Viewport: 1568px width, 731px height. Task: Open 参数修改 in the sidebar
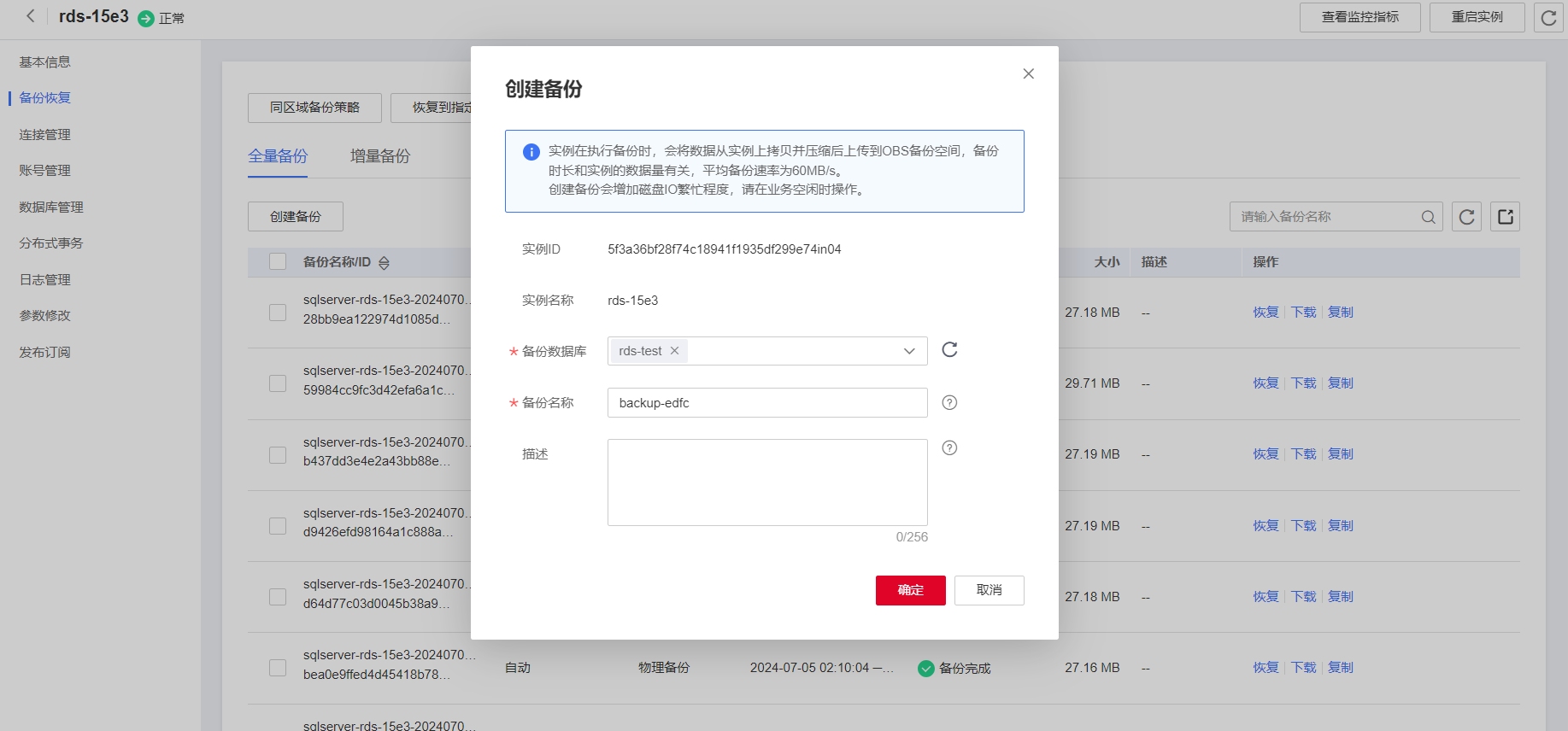point(44,316)
